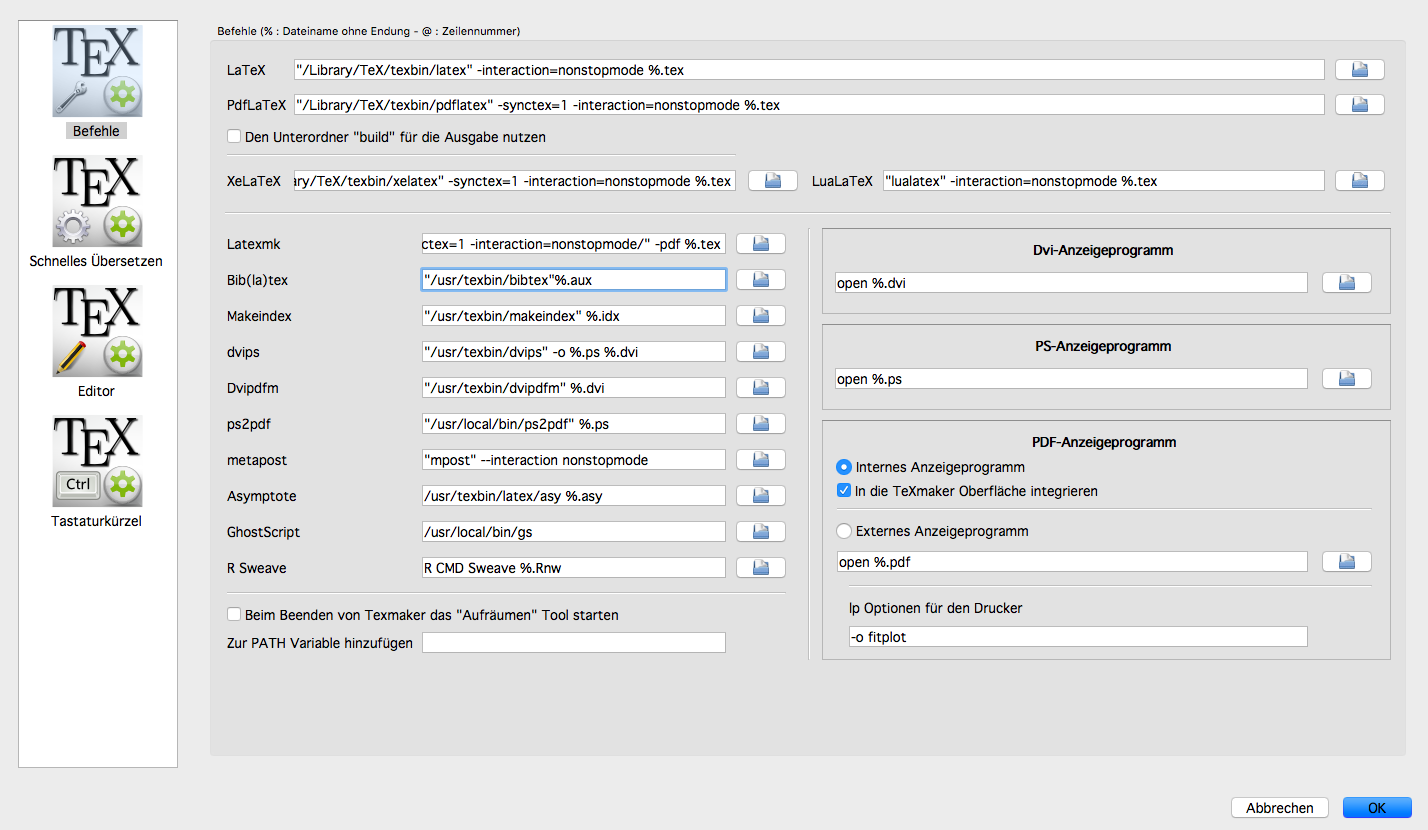Screen dimensions: 1428x830
Task: Select Internes Anzeigeprogramm radio button
Action: coord(844,467)
